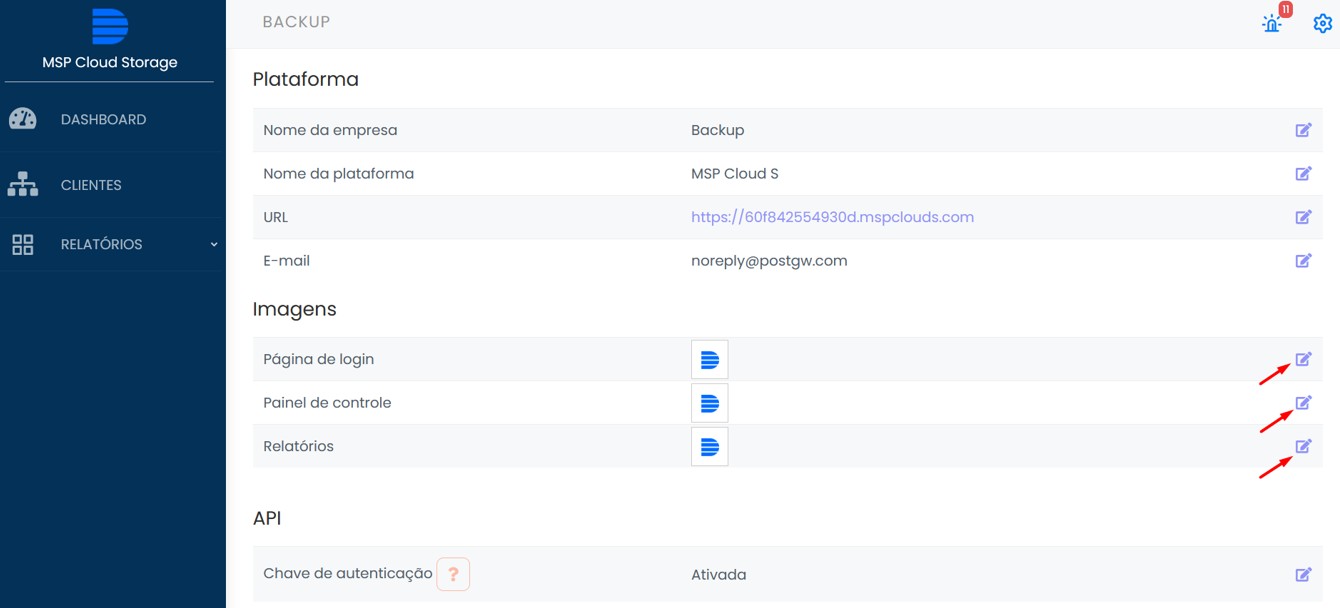The height and width of the screenshot is (608, 1340).
Task: Select the 'MSP Cloud S' platform name value
Action: tap(735, 174)
